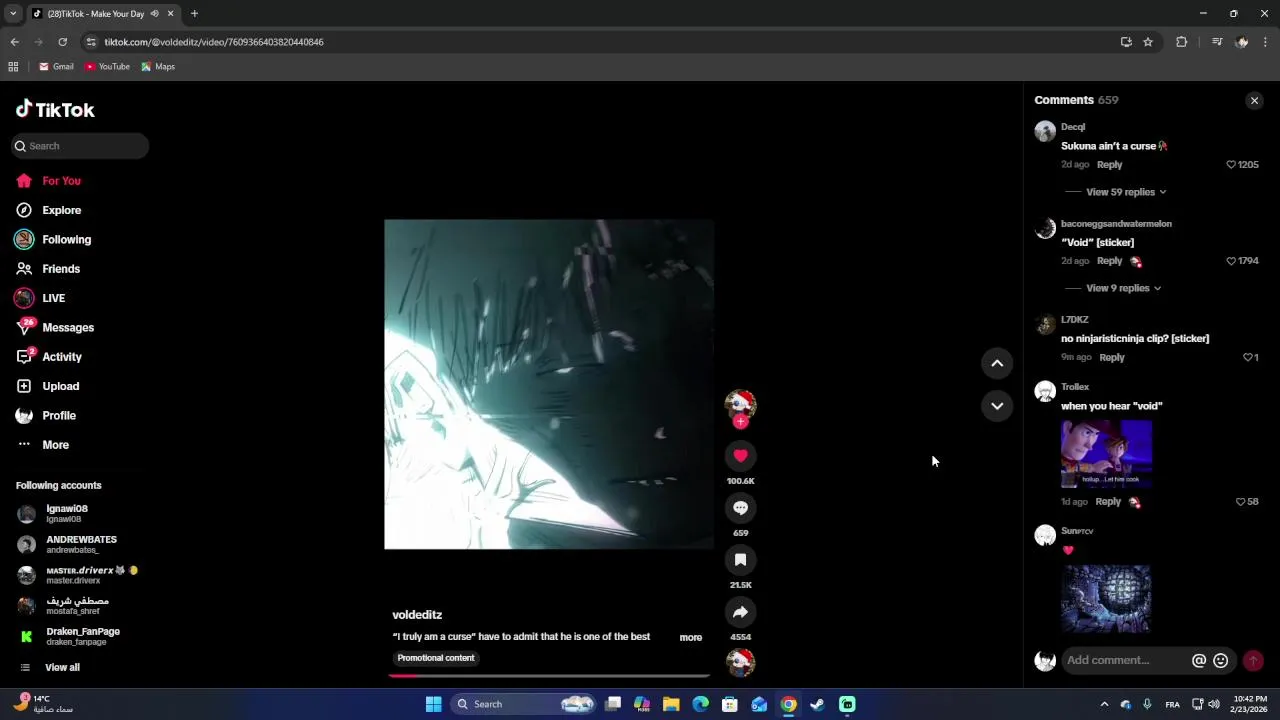Viewport: 1280px width, 720px height.
Task: Open the For You feed
Action: click(61, 181)
